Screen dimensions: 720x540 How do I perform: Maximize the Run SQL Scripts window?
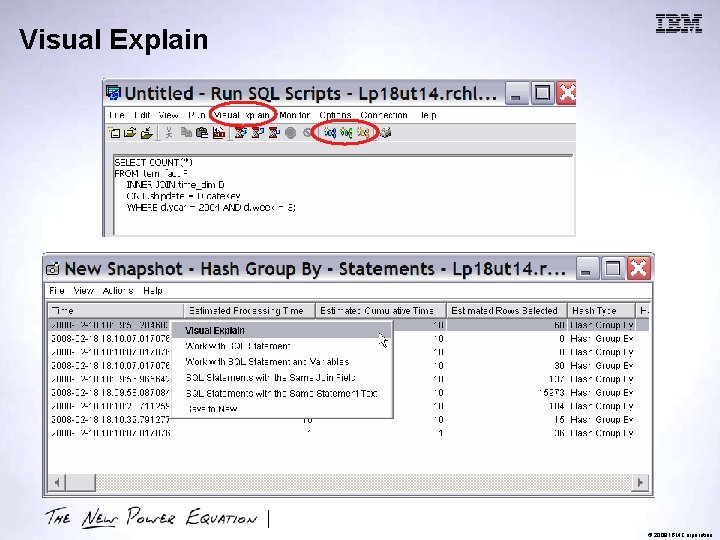pyautogui.click(x=542, y=93)
